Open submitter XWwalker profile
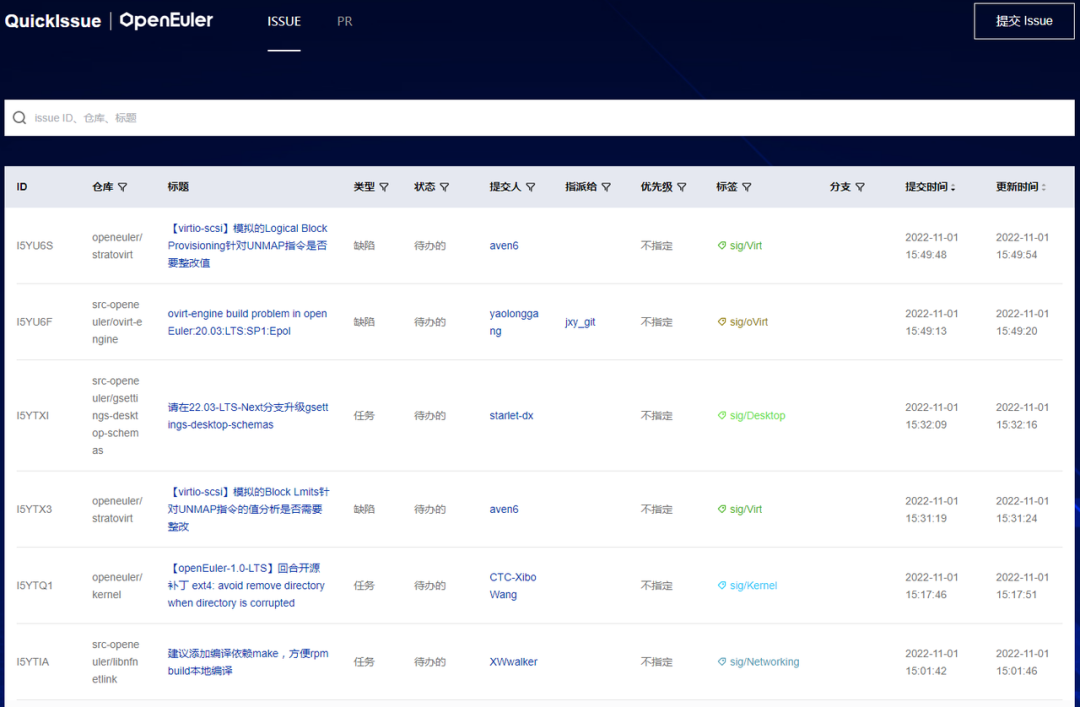The image size is (1080, 707). point(513,662)
